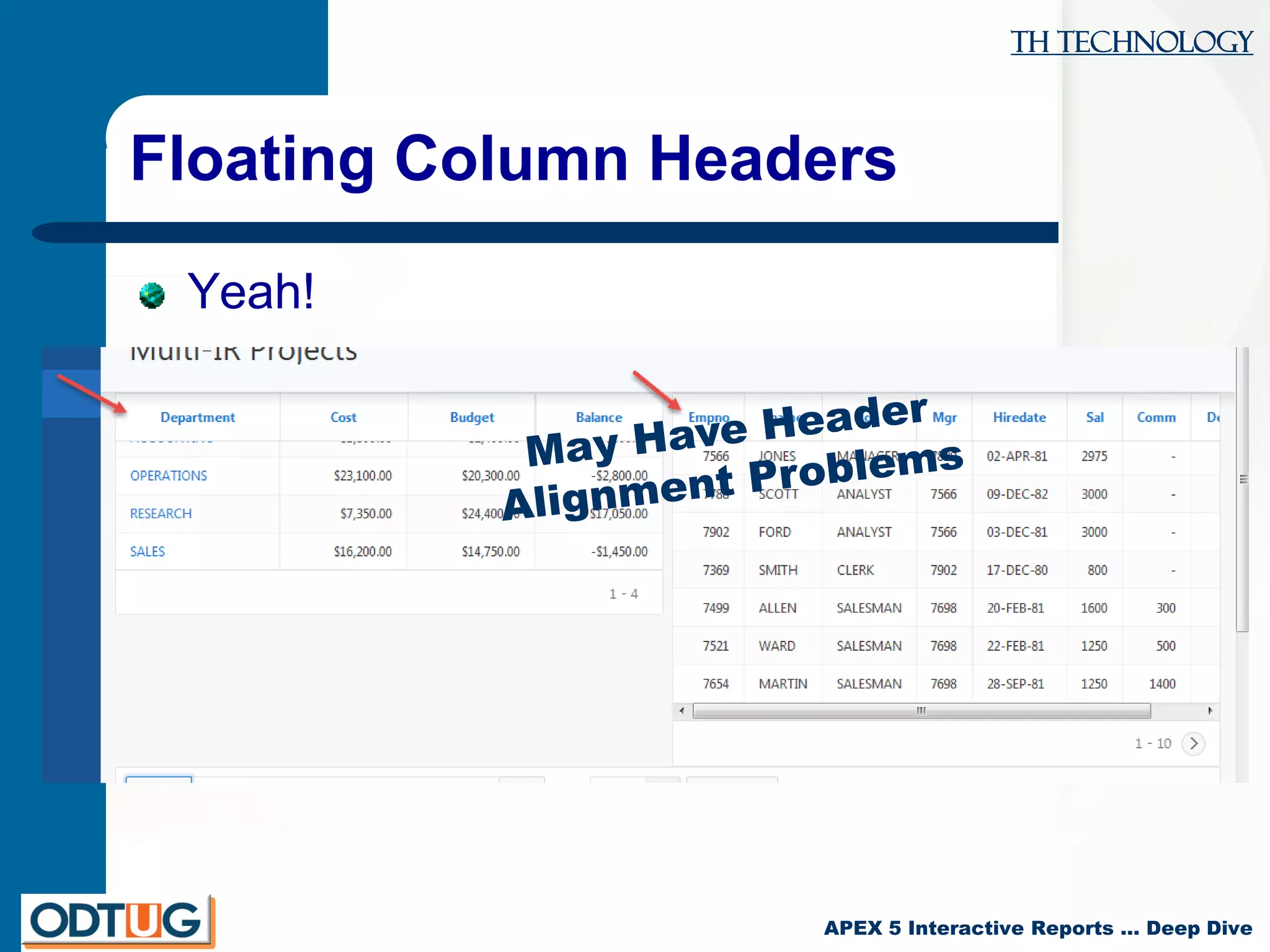
Task: Select commission value 1400
Action: 1163,684
